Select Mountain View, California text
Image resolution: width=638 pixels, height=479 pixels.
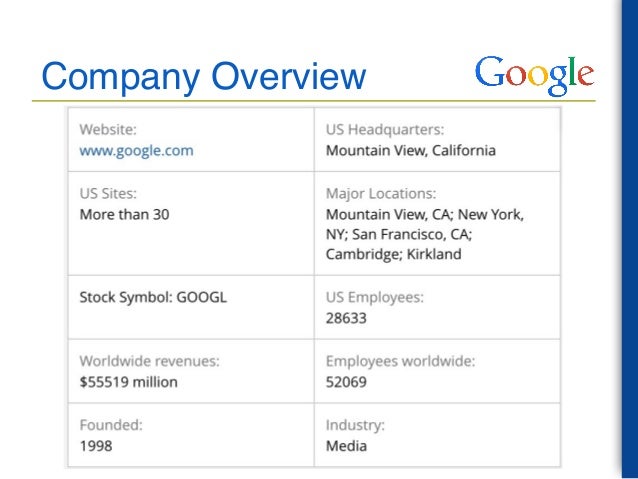pyautogui.click(x=411, y=151)
